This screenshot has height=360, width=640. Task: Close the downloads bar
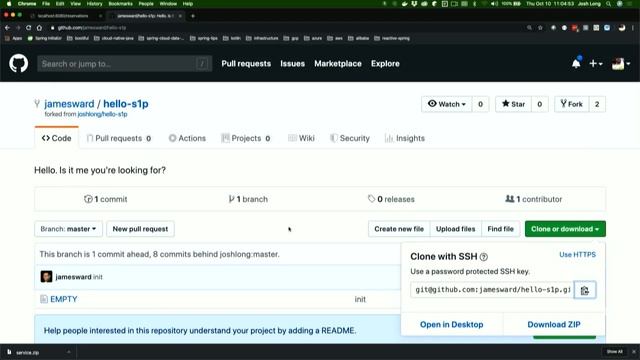point(634,352)
